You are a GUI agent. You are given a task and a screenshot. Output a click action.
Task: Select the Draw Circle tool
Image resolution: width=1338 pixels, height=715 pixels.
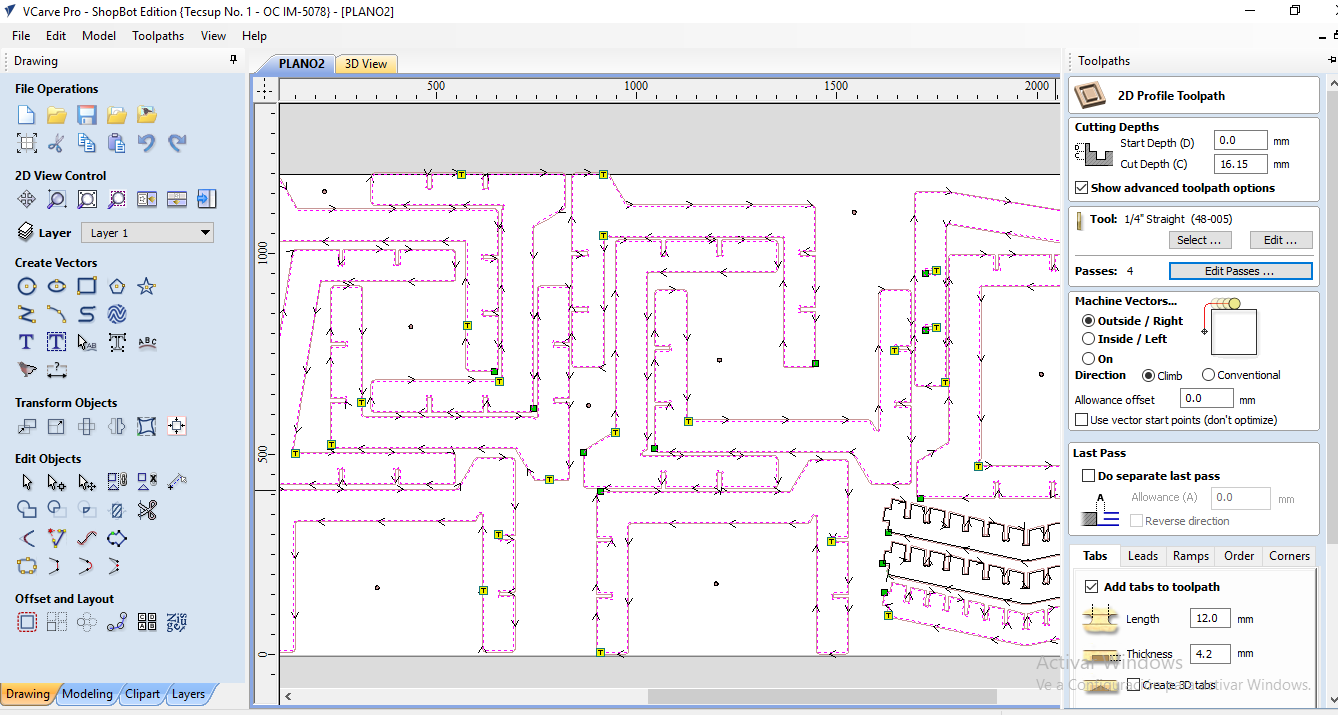click(x=27, y=287)
